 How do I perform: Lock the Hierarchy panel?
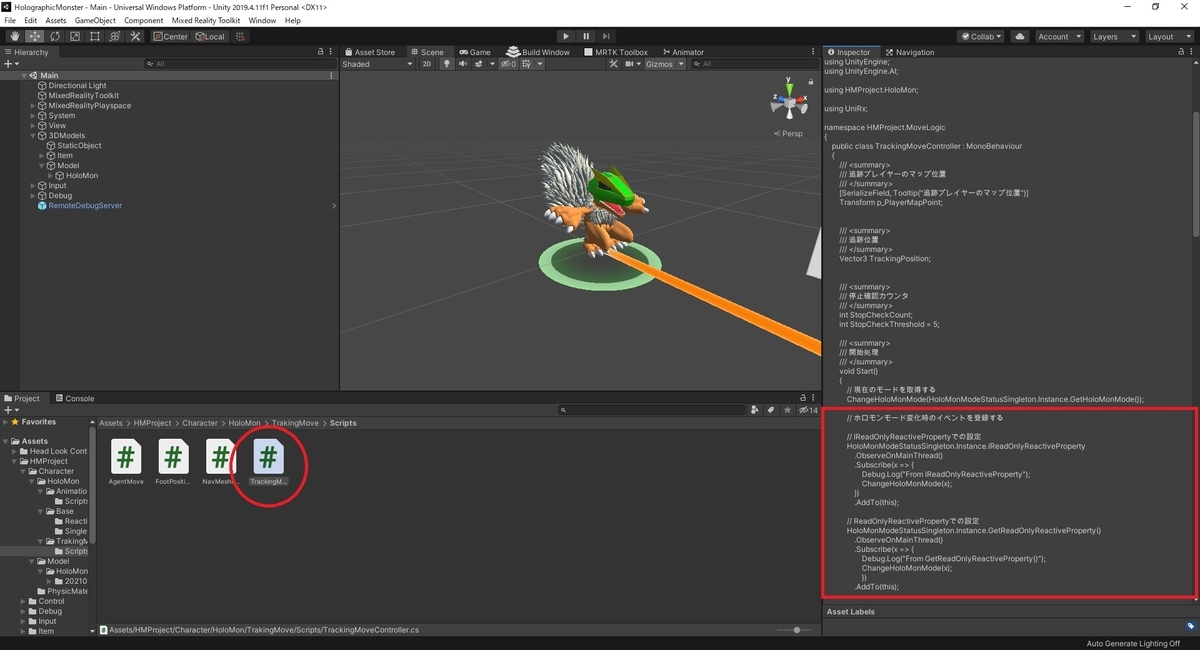click(x=321, y=52)
